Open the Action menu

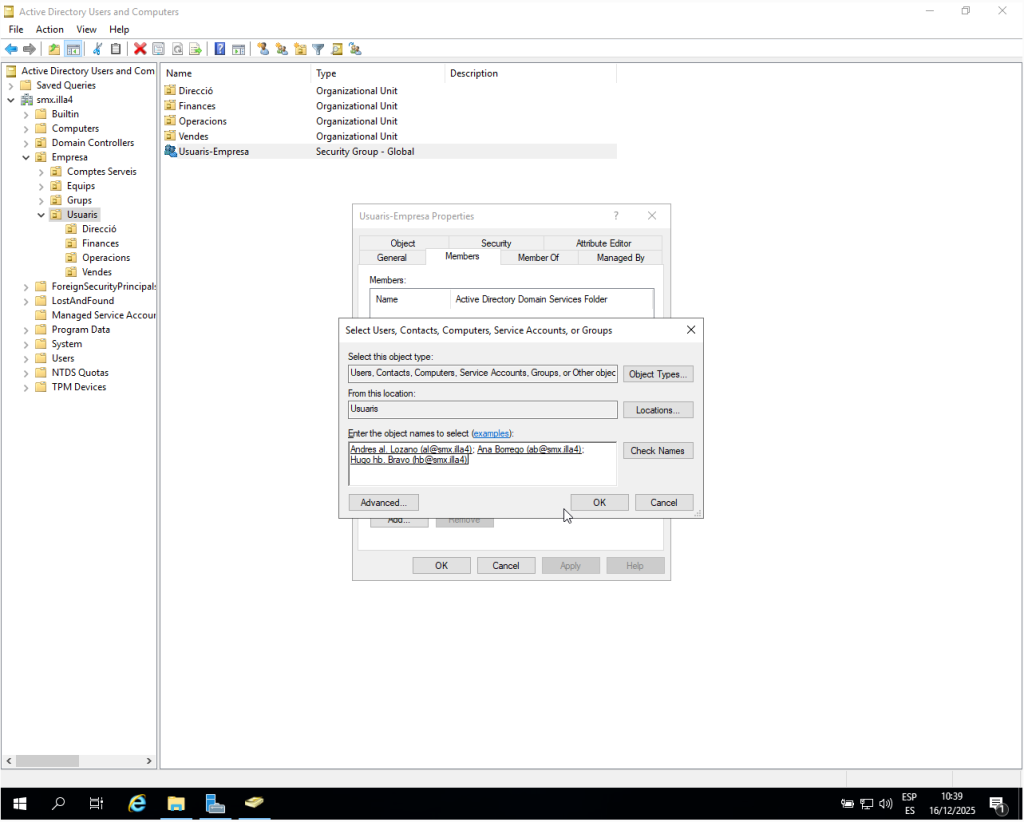pos(49,30)
